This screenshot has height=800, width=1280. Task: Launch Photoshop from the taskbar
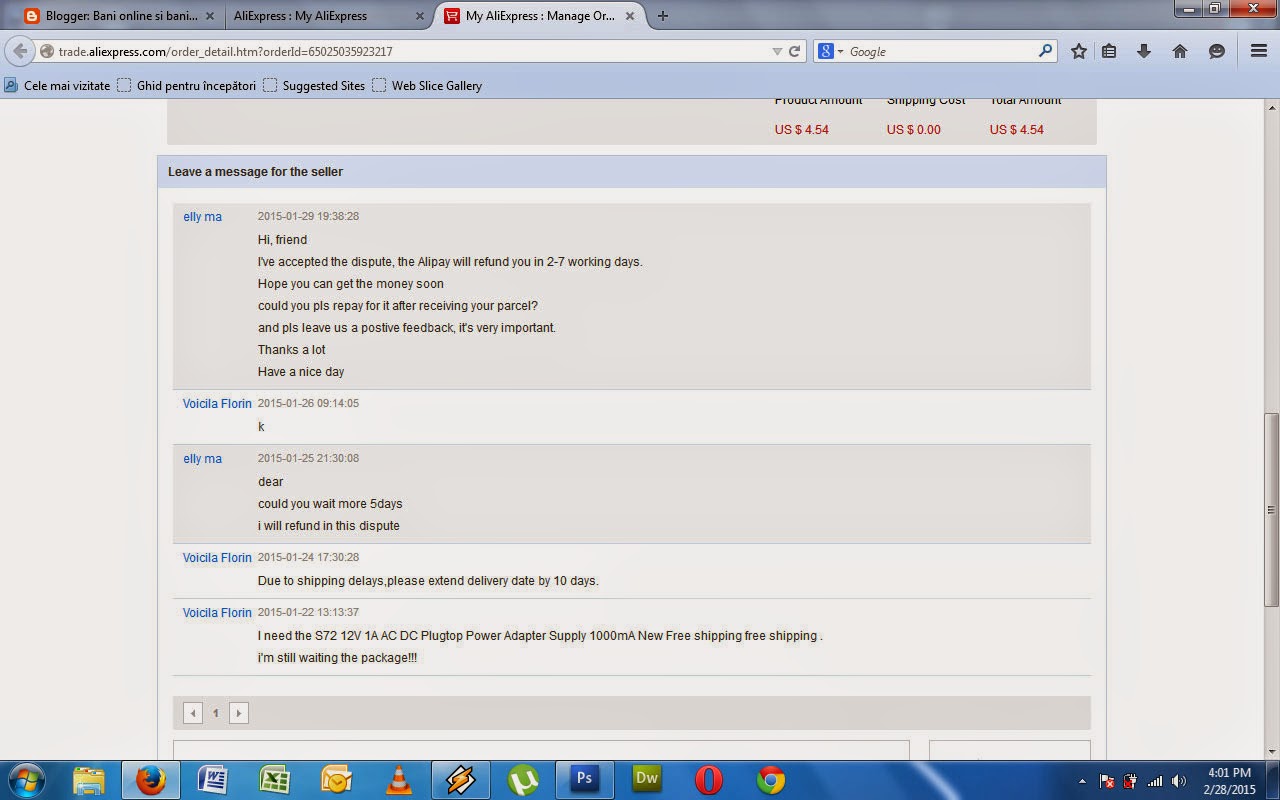[585, 780]
